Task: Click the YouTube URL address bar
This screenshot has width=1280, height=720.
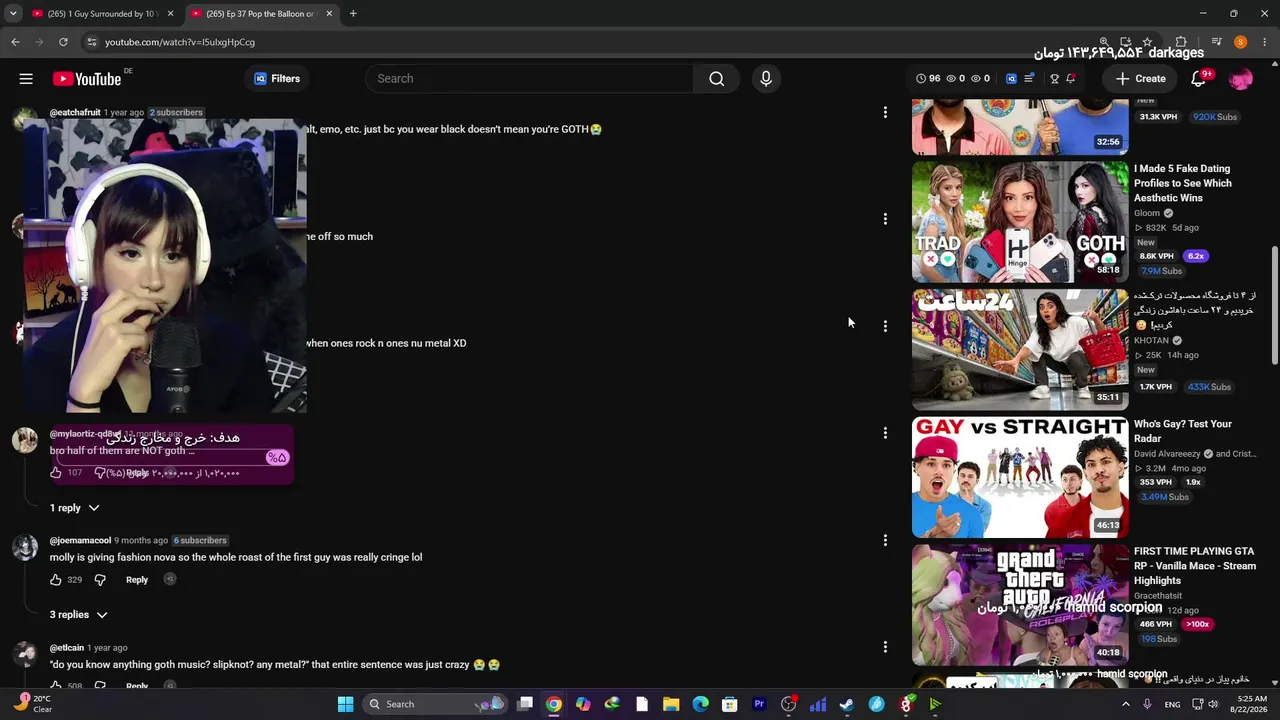Action: [590, 42]
